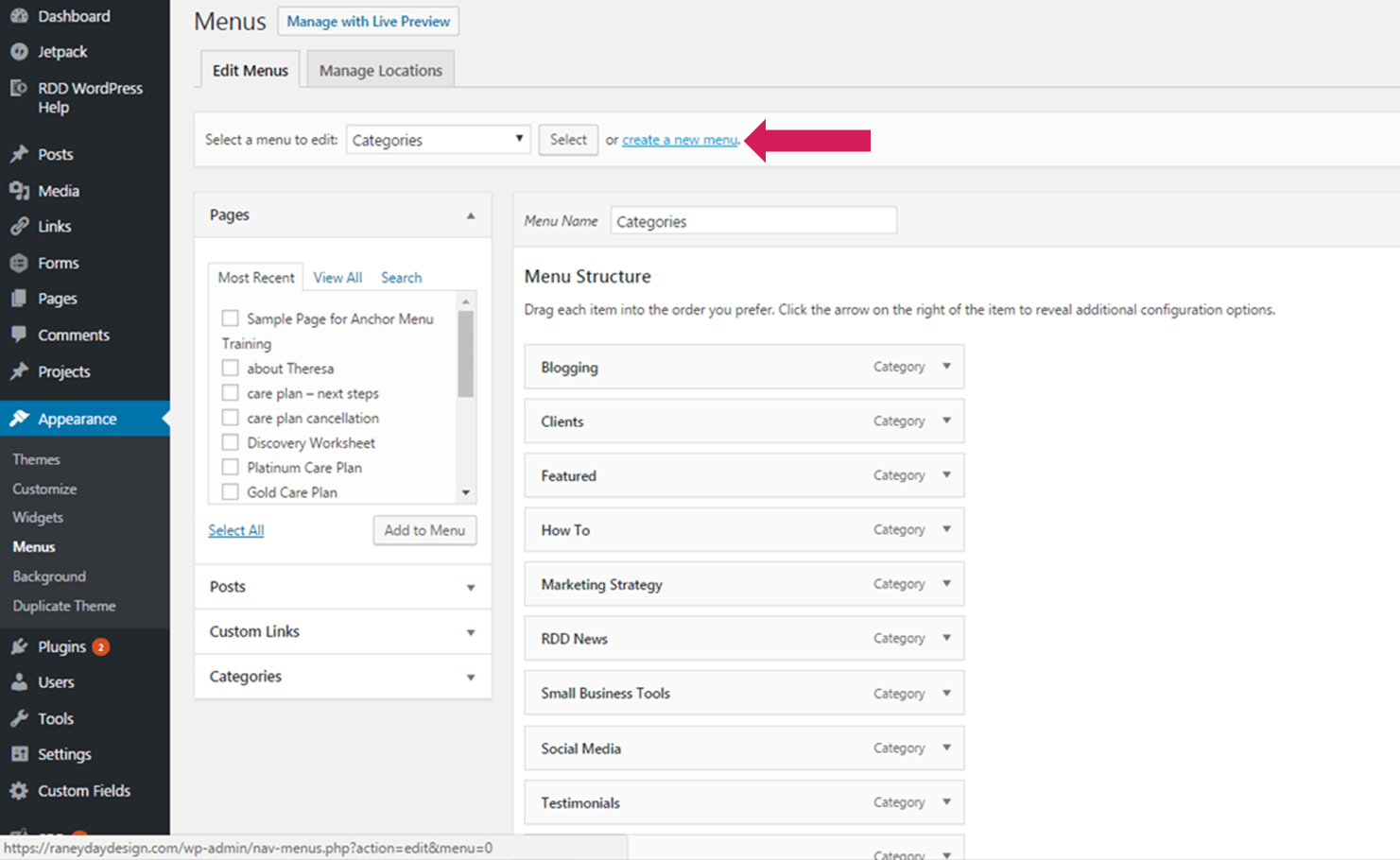
Task: Click the Forms icon in sidebar
Action: point(19,263)
